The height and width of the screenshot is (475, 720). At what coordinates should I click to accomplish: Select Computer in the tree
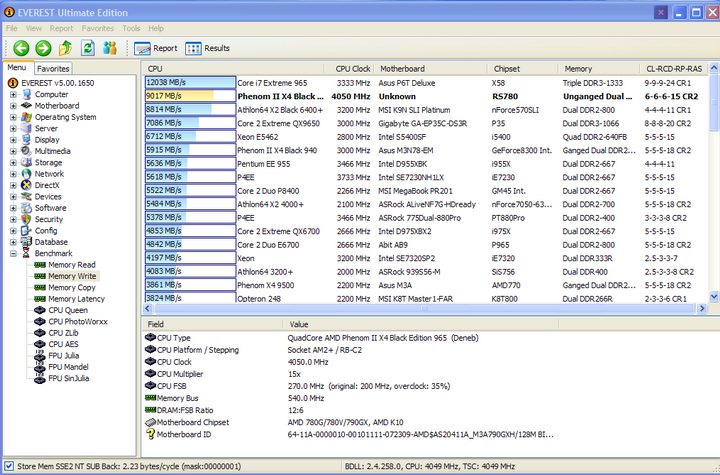click(51, 94)
